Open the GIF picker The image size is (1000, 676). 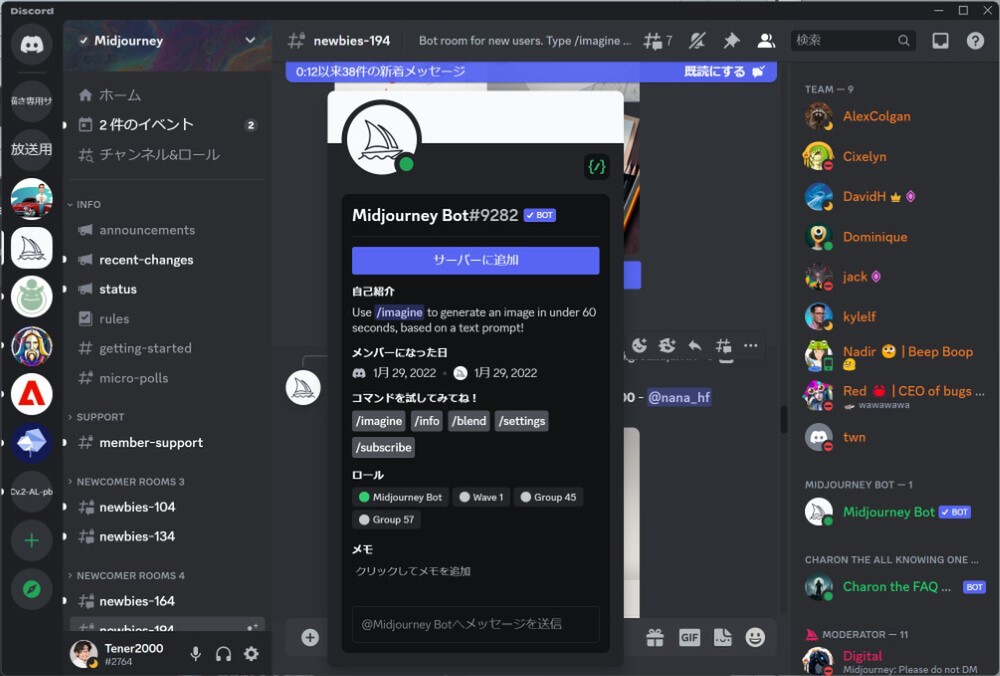(689, 637)
